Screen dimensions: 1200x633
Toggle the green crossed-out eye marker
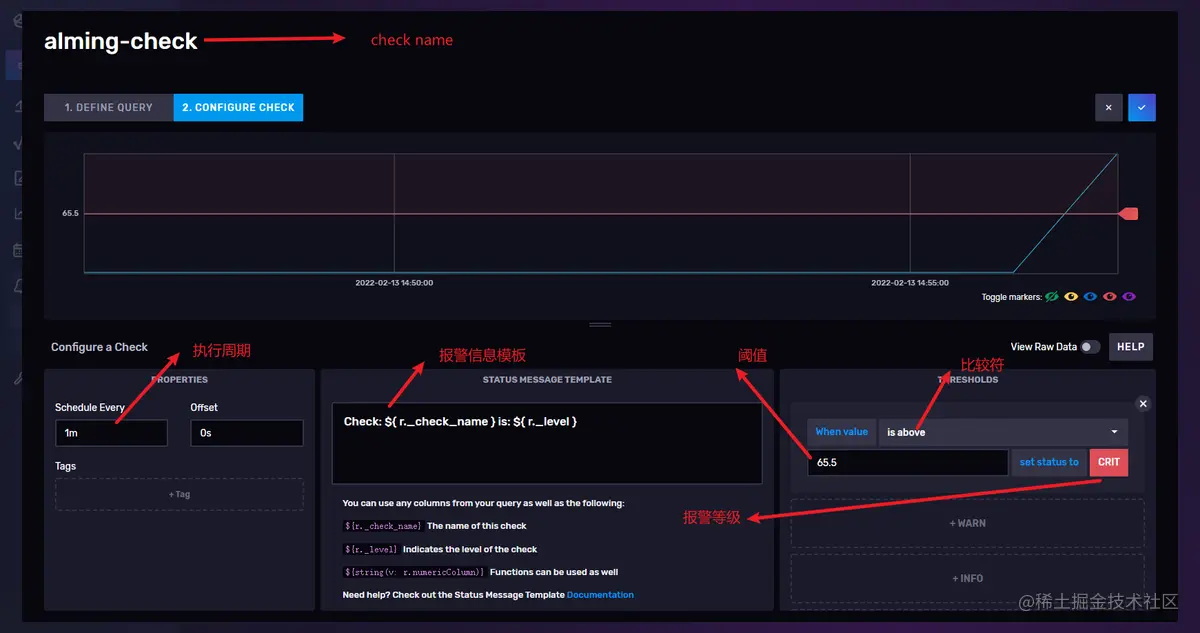1052,297
